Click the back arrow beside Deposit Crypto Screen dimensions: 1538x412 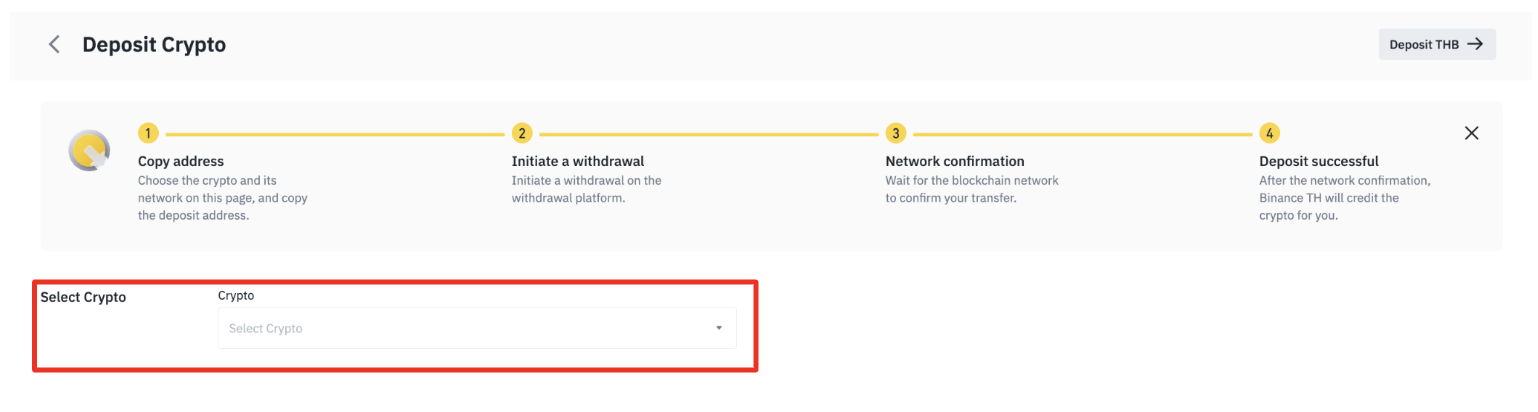(55, 44)
